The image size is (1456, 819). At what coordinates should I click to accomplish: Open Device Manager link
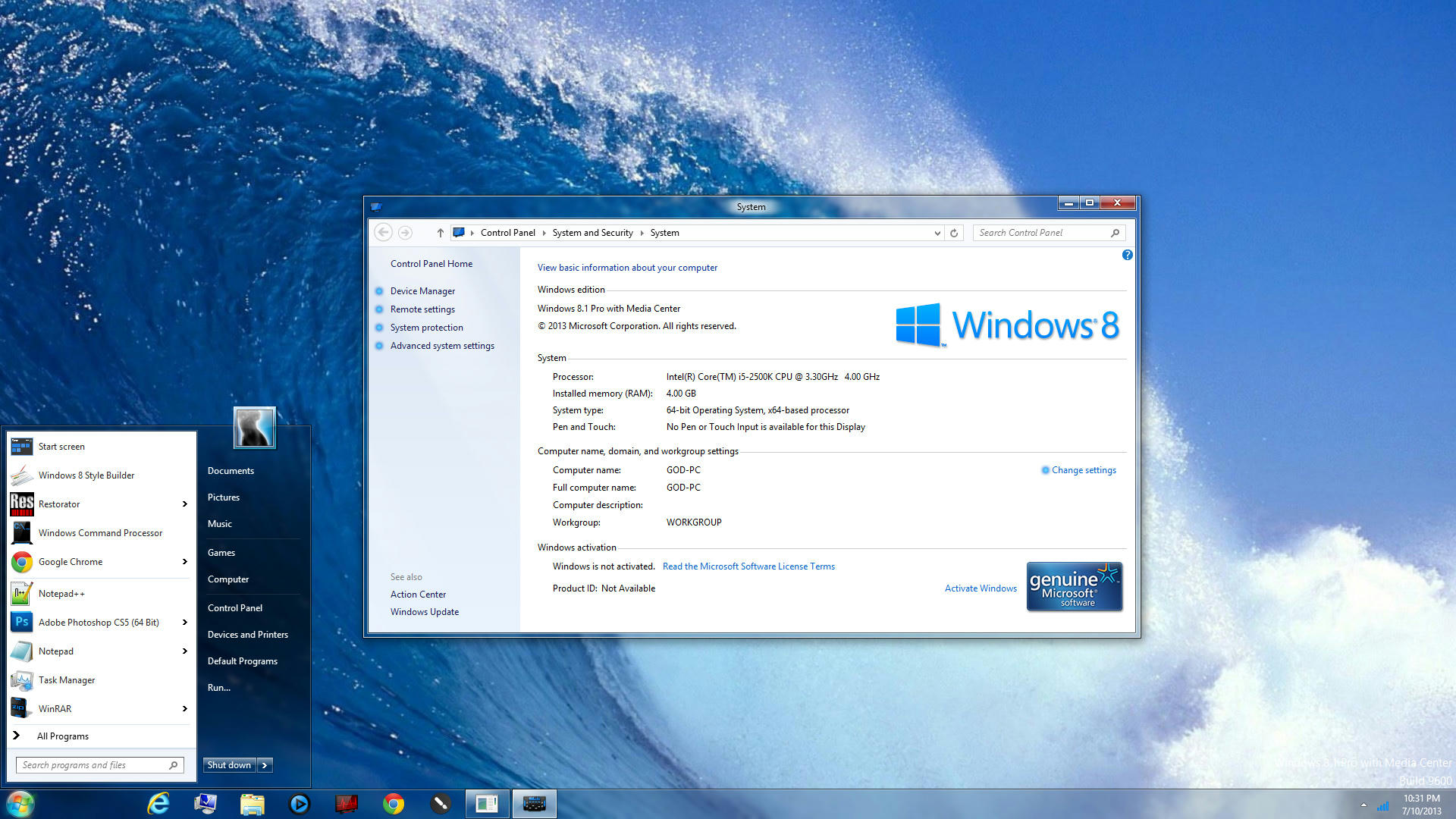pyautogui.click(x=422, y=290)
